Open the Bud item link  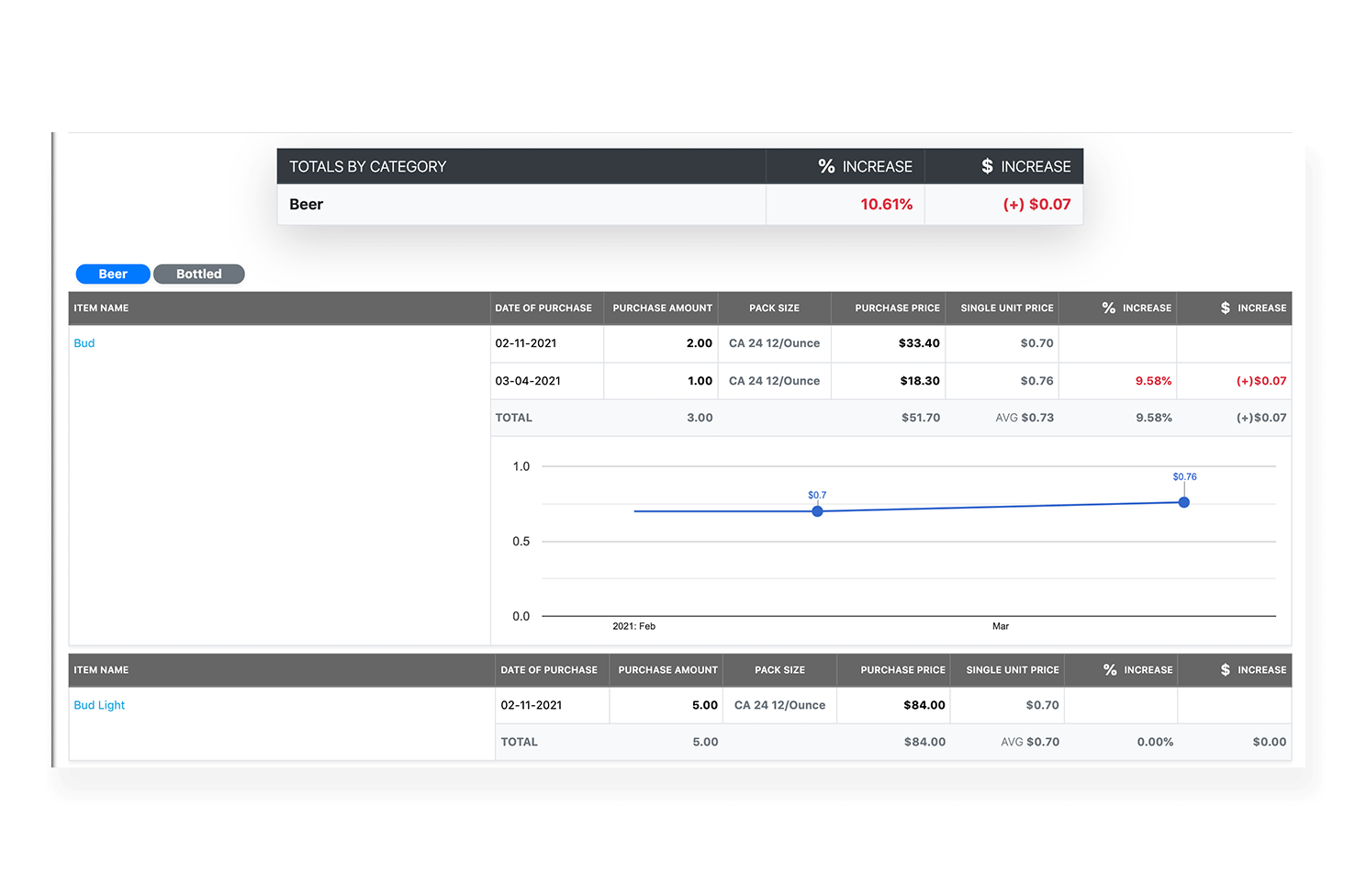point(84,343)
